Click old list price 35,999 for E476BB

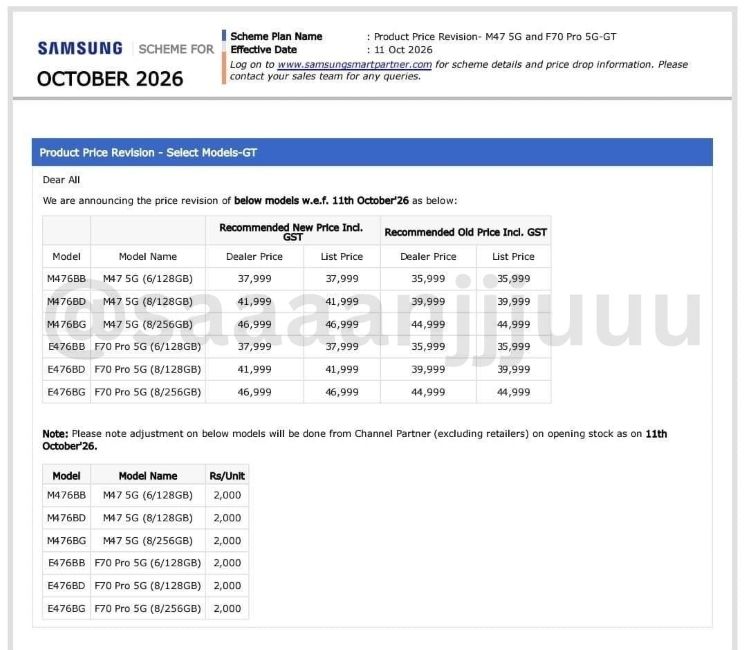(513, 346)
